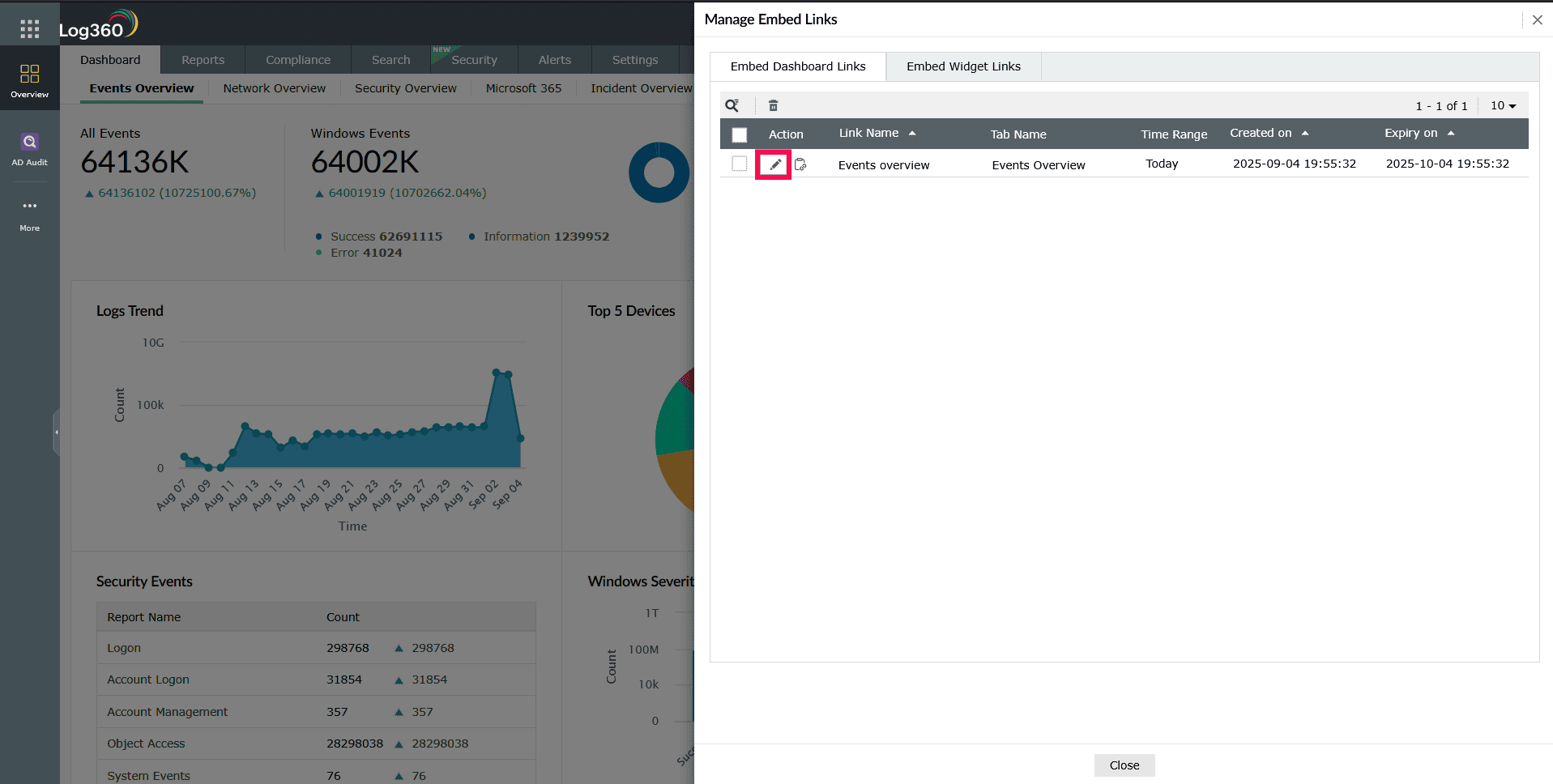This screenshot has height=784, width=1553.
Task: Switch to the Embed Widget Links tab
Action: point(963,66)
